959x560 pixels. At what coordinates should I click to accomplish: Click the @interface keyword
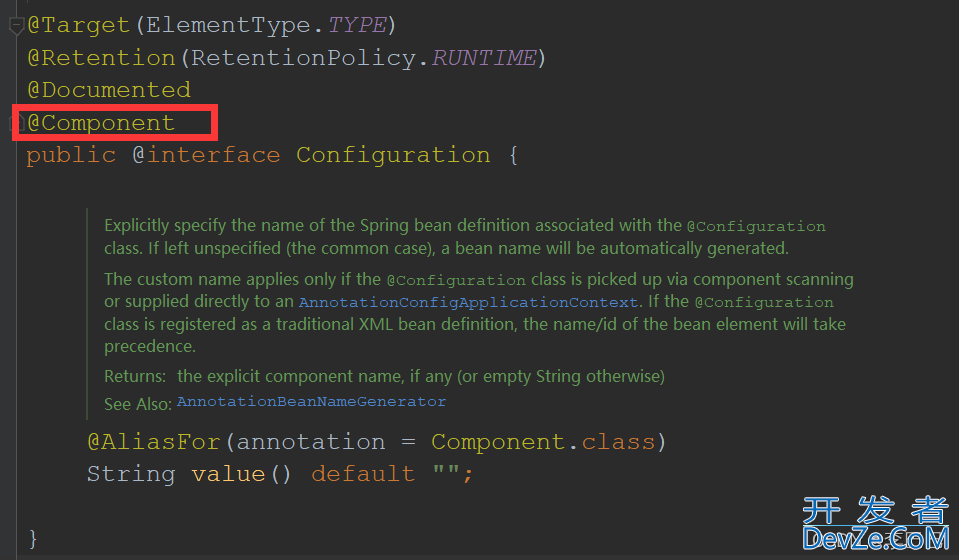[206, 155]
